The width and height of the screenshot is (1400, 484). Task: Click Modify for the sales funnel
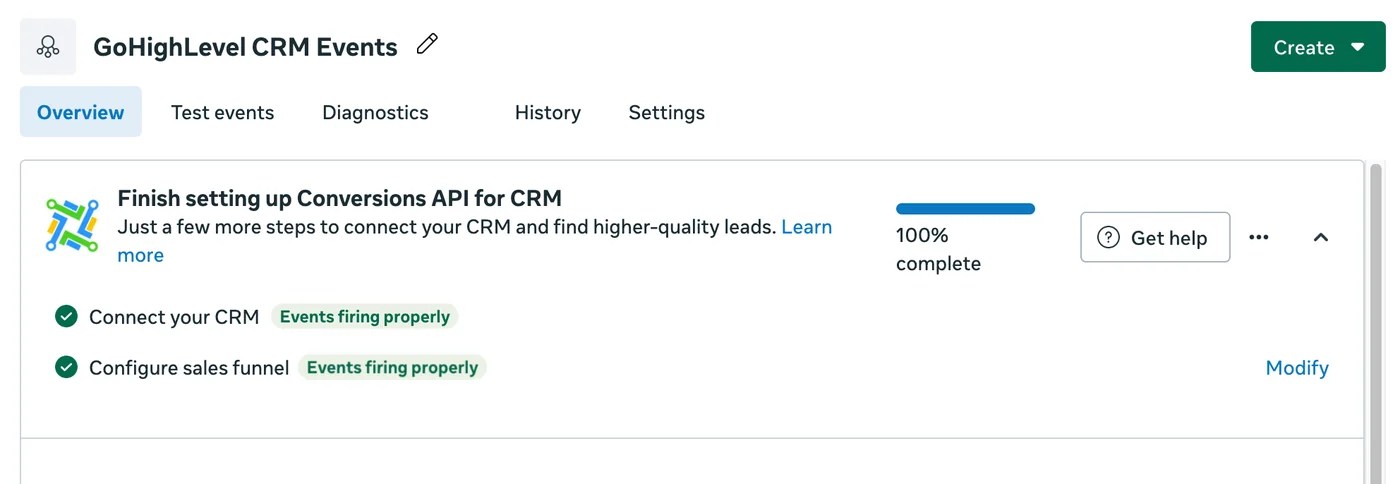1297,368
